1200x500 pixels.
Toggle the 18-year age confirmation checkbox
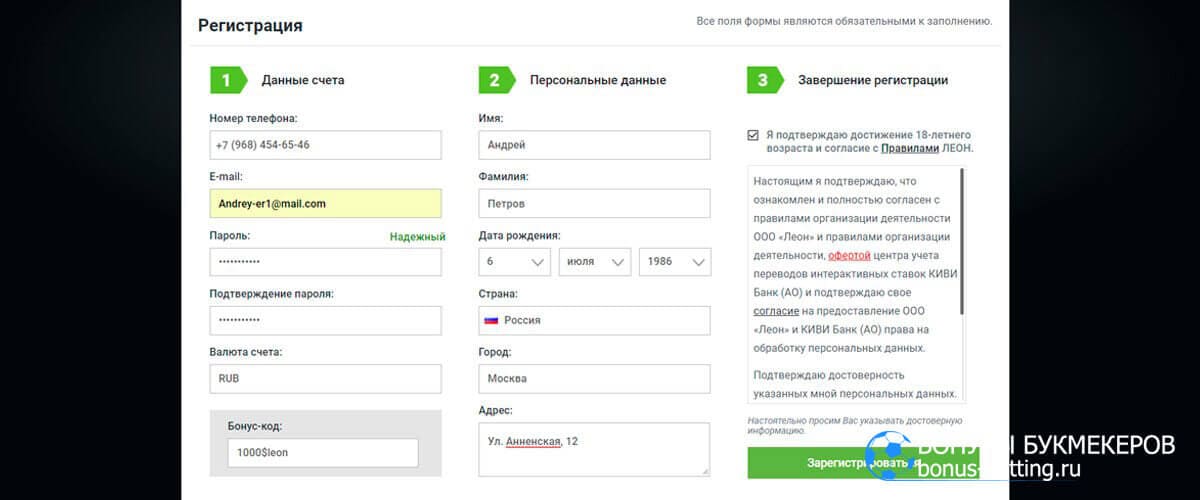[752, 135]
